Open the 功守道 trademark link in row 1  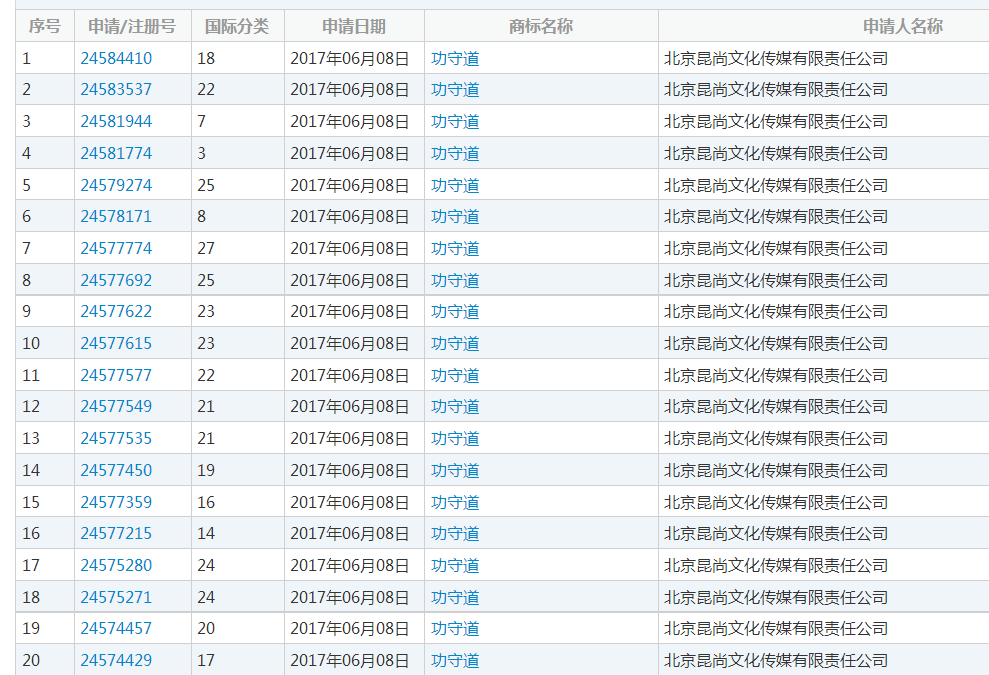click(454, 57)
